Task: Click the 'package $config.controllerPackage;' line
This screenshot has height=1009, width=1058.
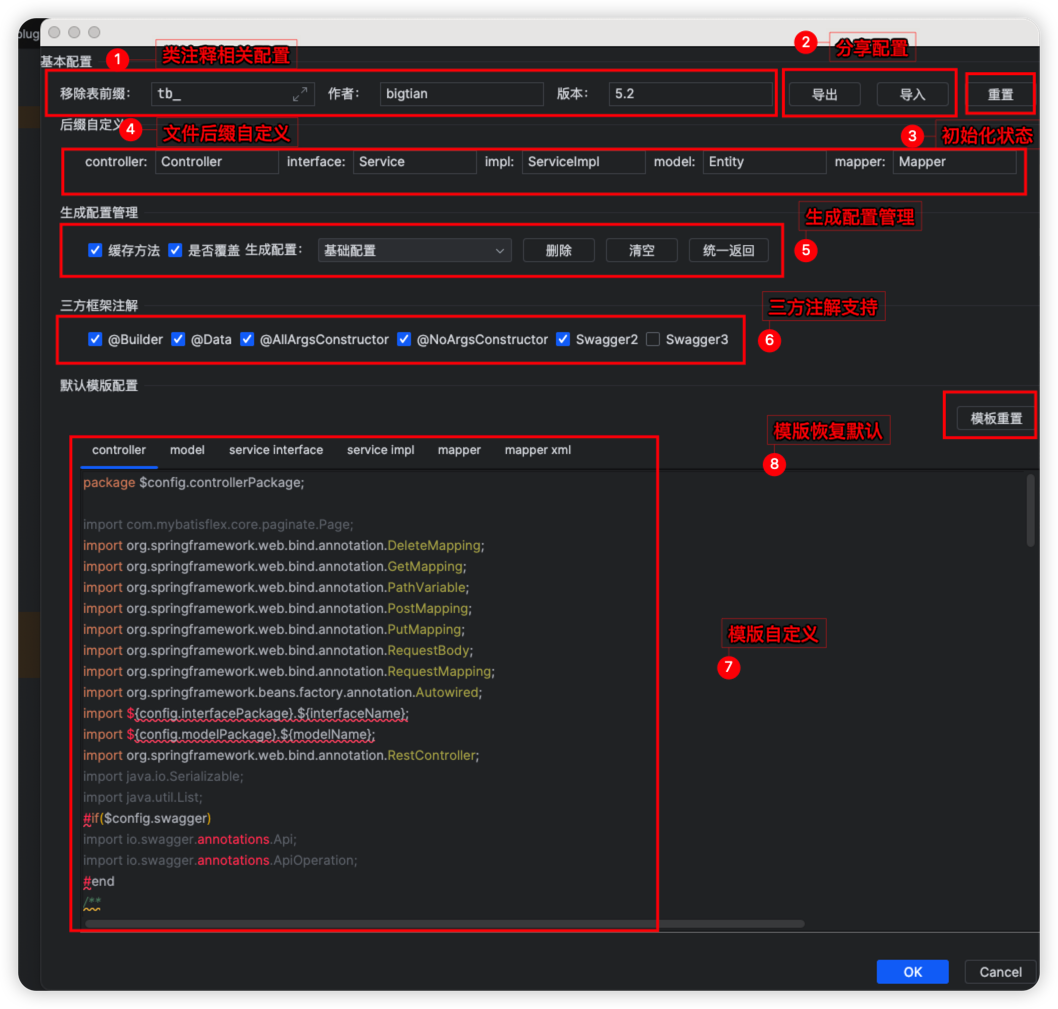Action: tap(194, 483)
